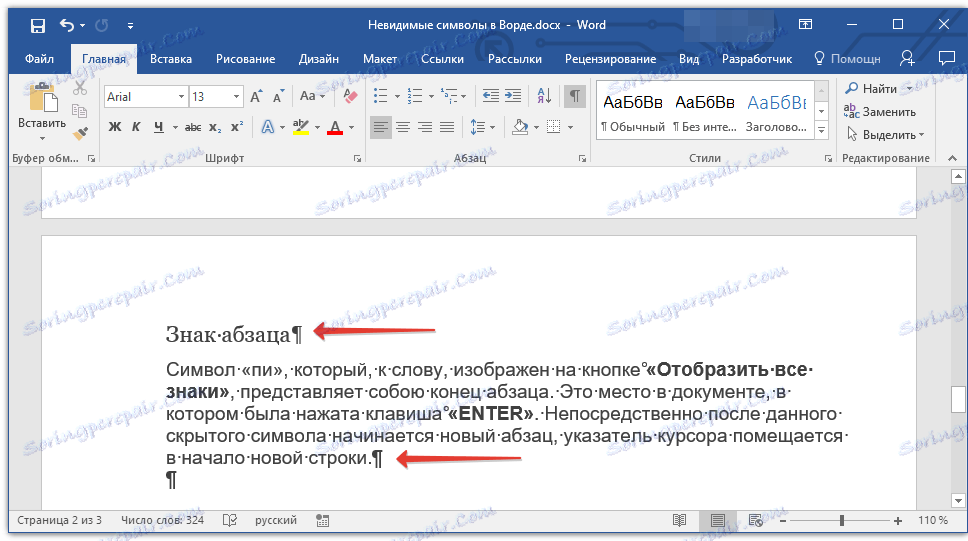Open the Дизайн ribbon tab
The width and height of the screenshot is (968, 541).
(319, 59)
